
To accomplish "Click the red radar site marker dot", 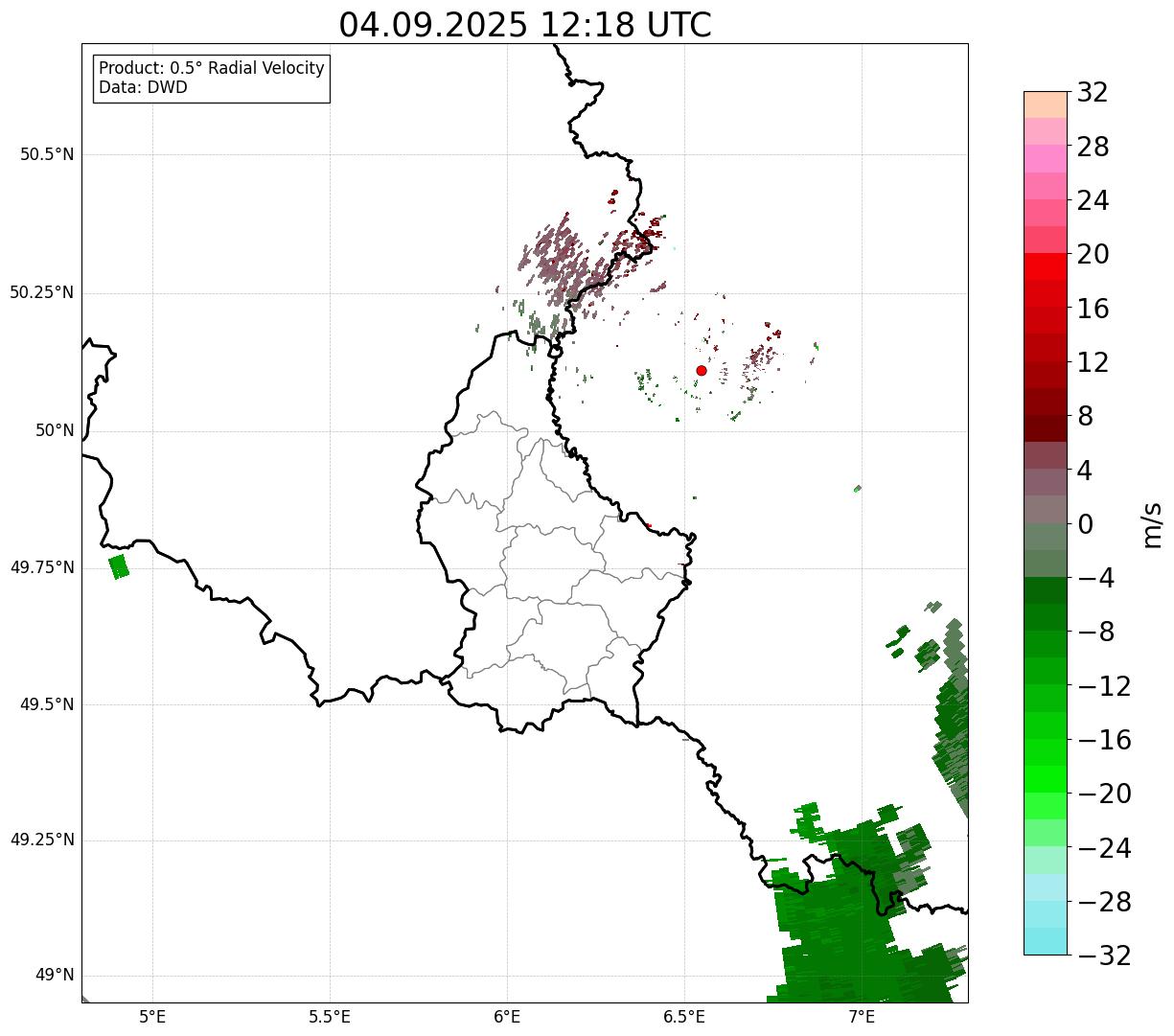I will (702, 371).
